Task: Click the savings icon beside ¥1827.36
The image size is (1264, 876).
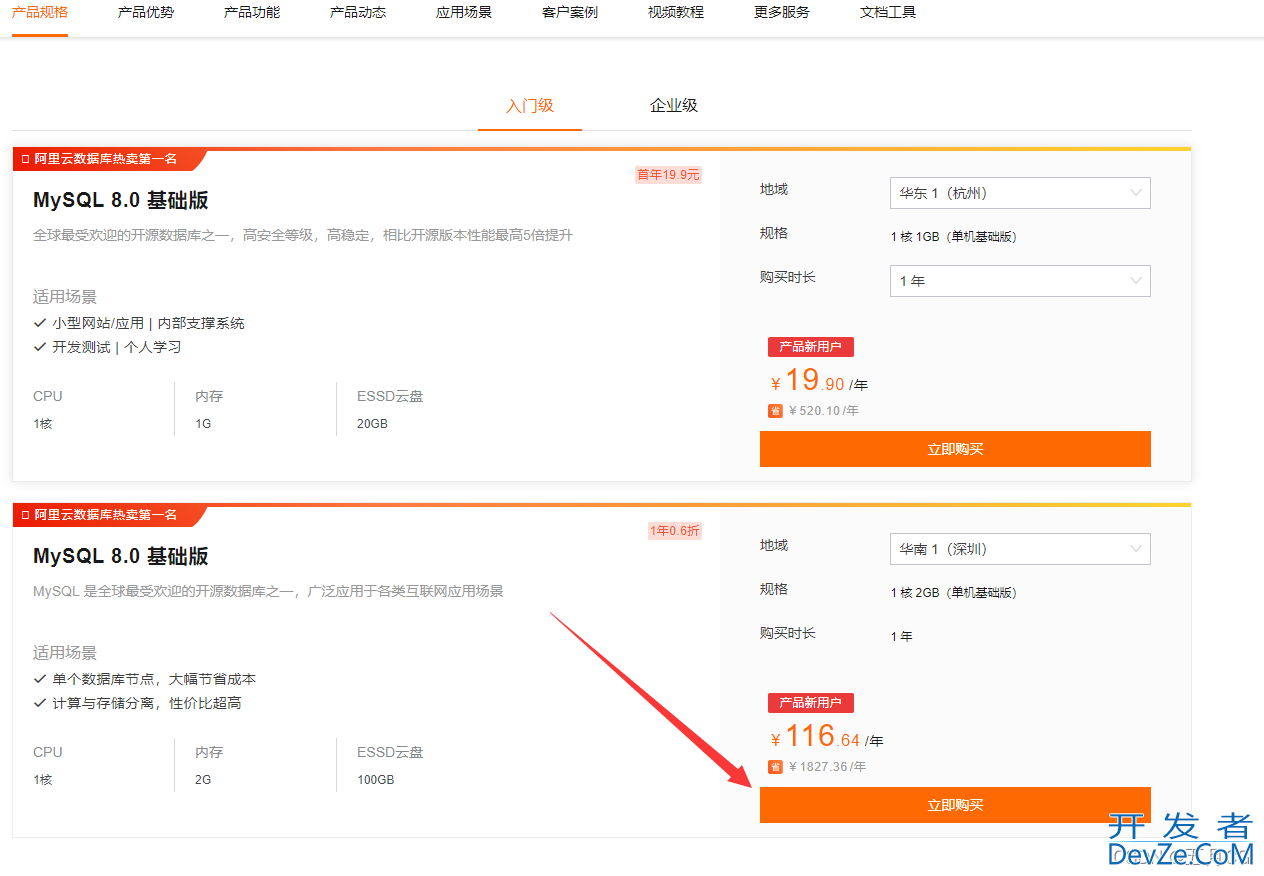Action: click(x=775, y=767)
